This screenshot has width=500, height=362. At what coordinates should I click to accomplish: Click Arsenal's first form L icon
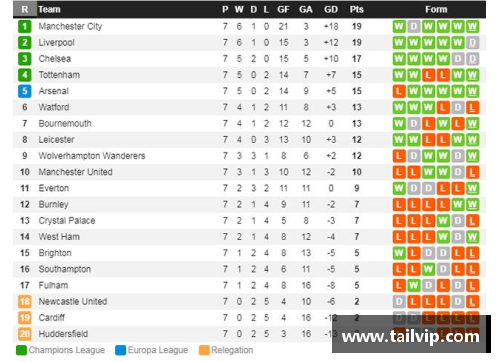click(399, 91)
